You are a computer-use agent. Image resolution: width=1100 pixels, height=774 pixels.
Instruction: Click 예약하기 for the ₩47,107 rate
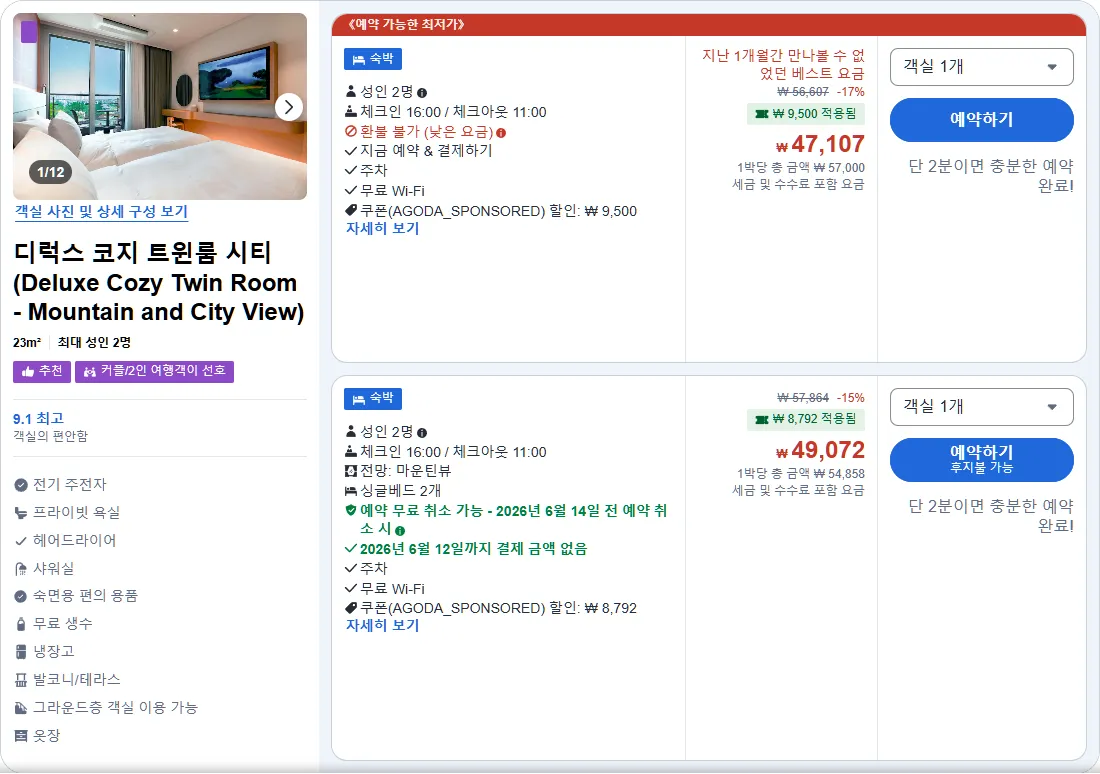(x=981, y=119)
